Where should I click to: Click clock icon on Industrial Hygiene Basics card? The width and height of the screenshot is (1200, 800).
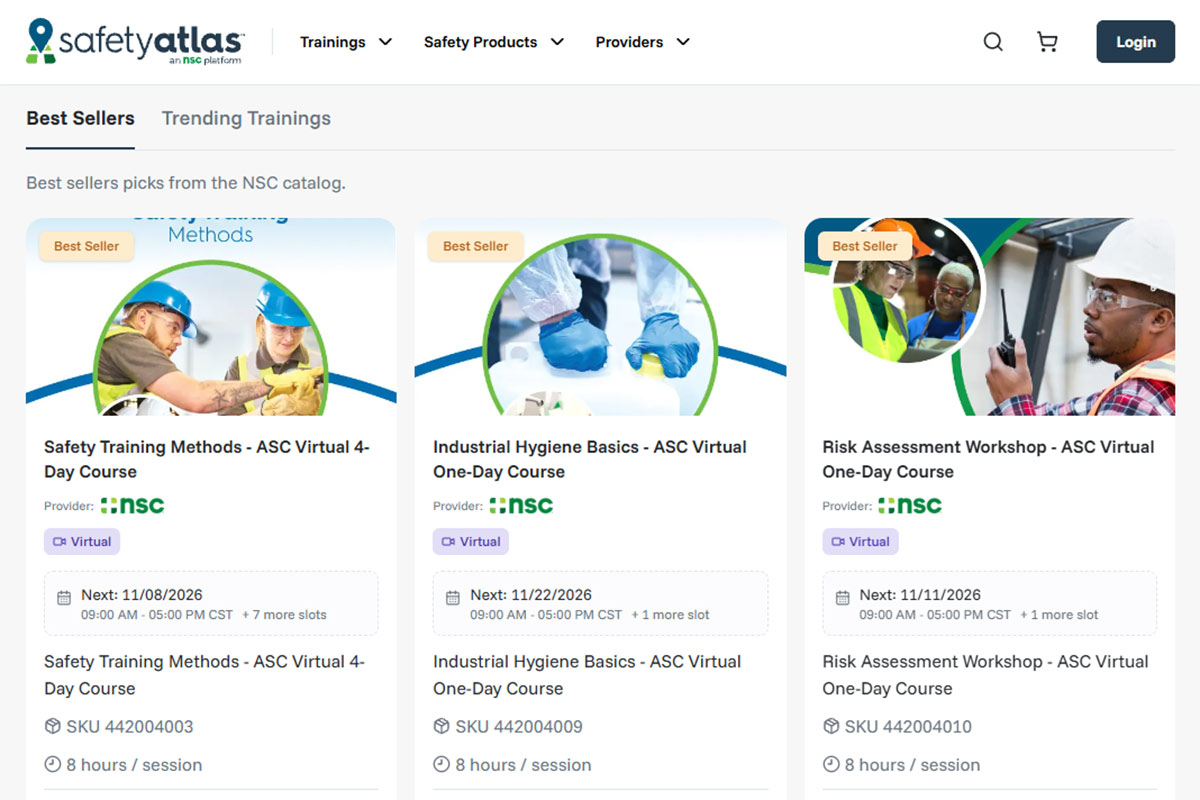[442, 764]
